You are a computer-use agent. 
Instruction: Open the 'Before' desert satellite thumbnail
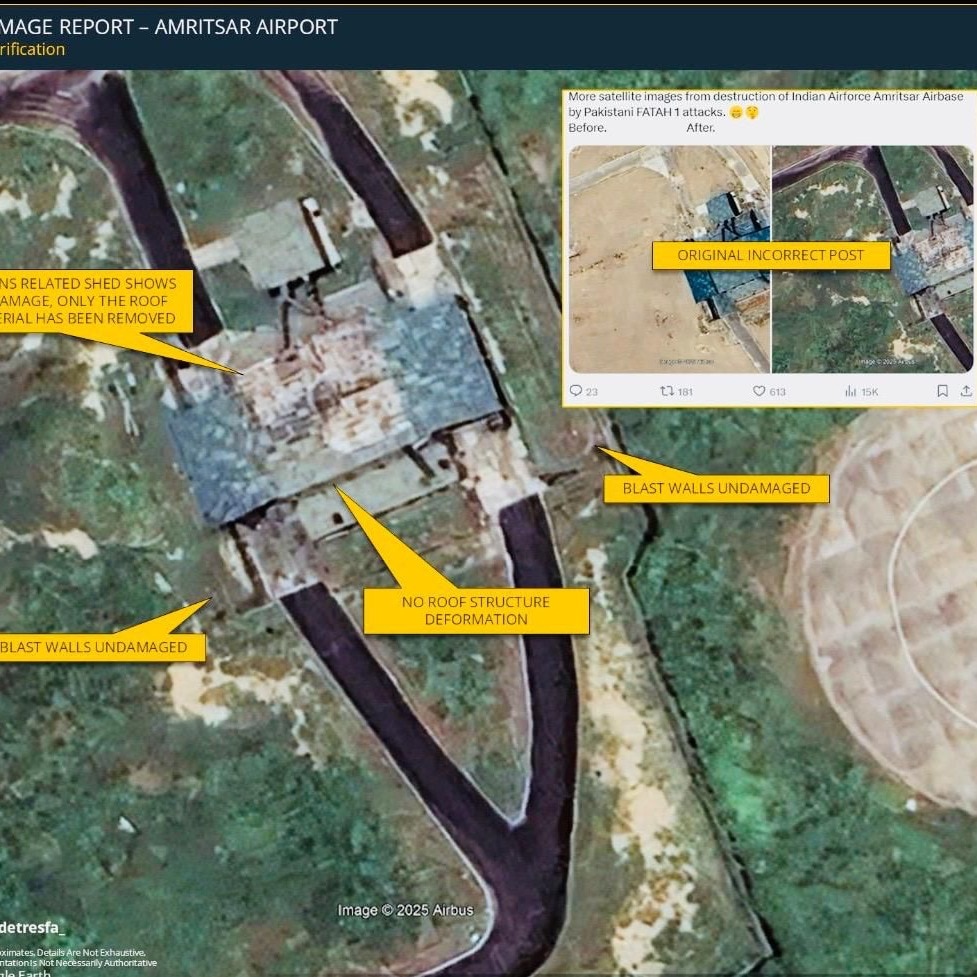pos(668,259)
